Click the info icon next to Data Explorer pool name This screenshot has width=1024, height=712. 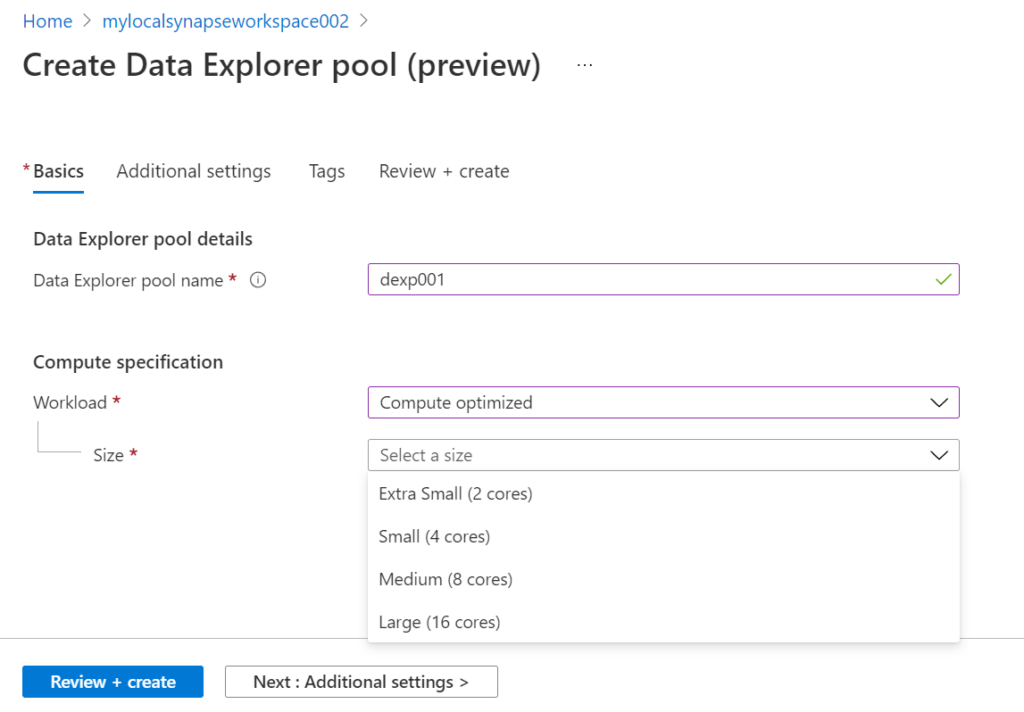tap(257, 280)
